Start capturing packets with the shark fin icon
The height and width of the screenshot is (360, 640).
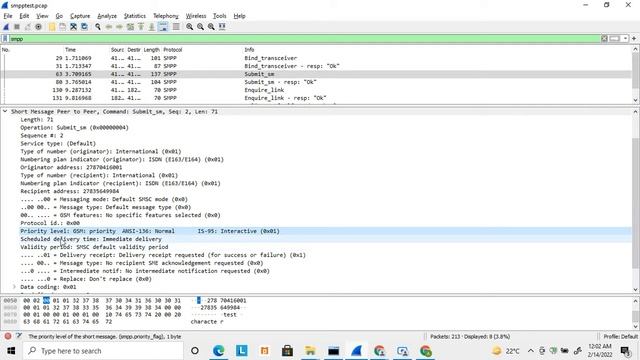(6, 27)
